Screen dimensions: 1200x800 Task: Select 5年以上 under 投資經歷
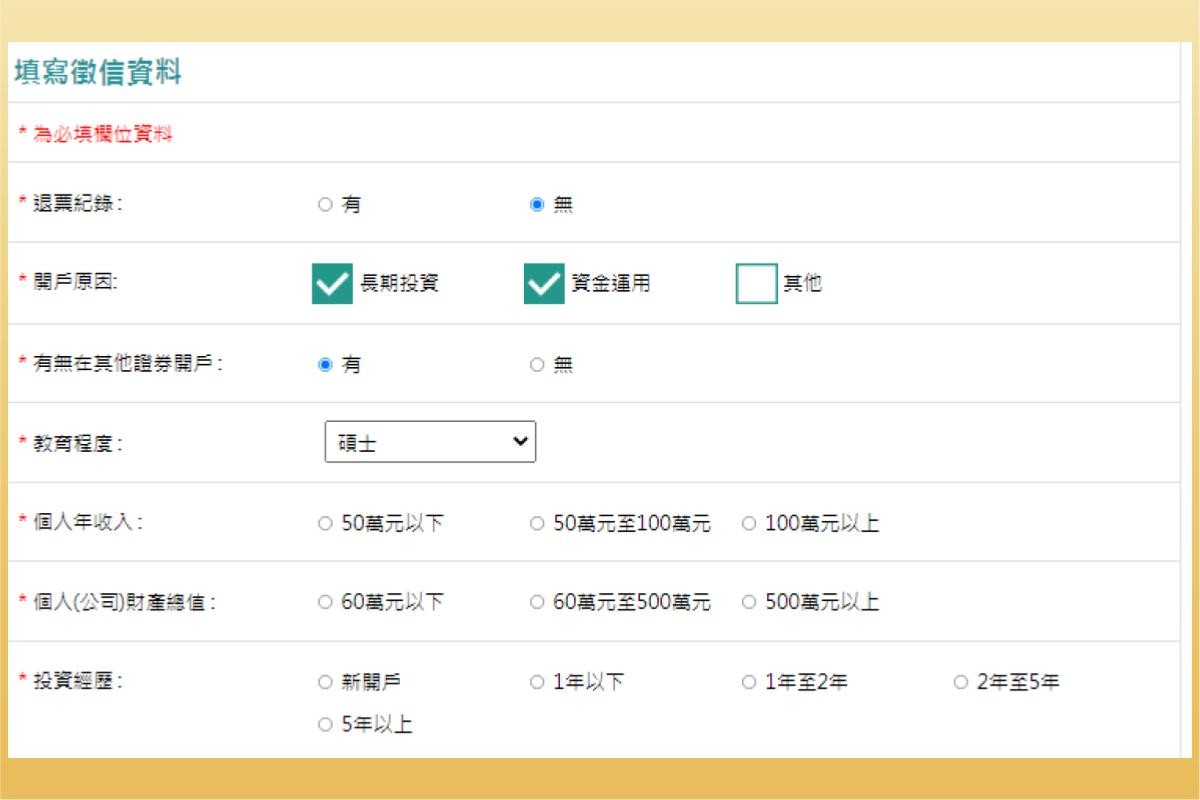pyautogui.click(x=325, y=724)
